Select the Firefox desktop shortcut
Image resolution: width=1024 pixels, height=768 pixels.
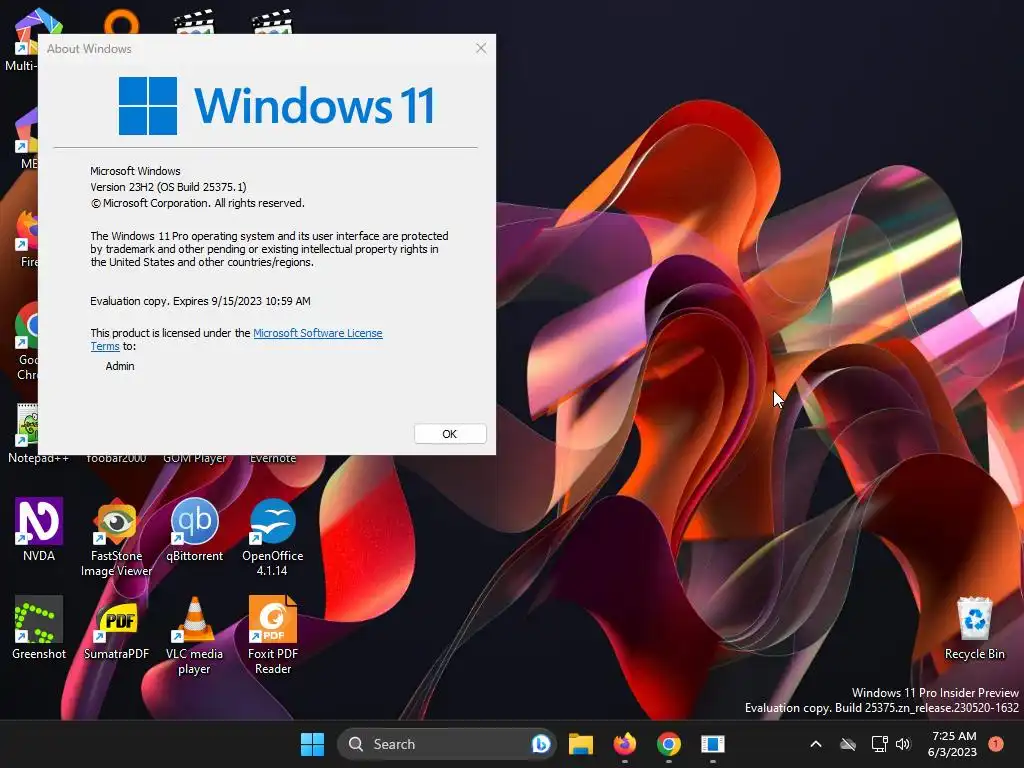(x=26, y=239)
